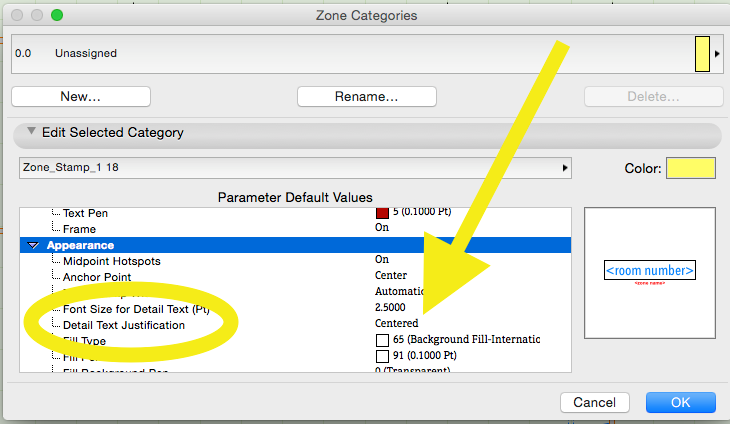Viewport: 730px width, 424px height.
Task: Confirm with the OK button
Action: 680,402
